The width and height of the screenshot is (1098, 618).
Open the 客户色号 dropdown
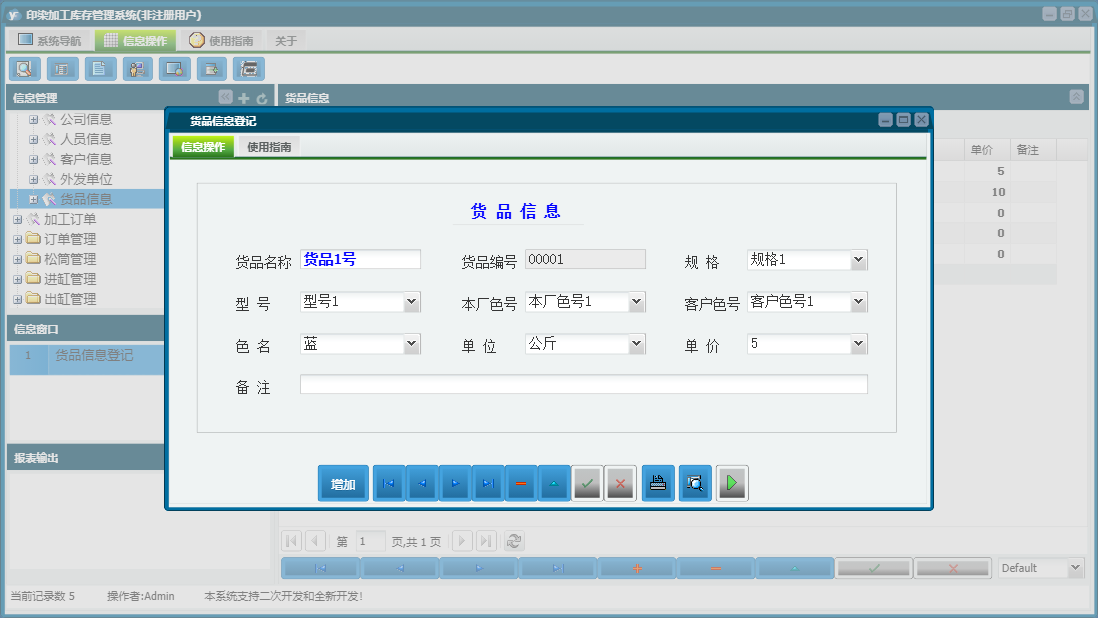[859, 302]
